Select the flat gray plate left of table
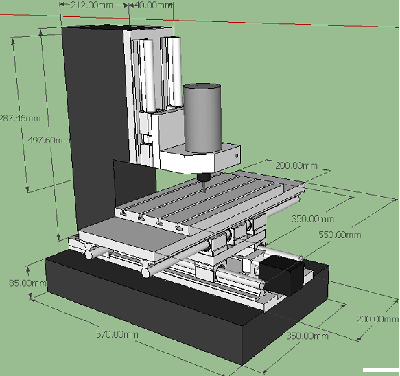 point(133,237)
